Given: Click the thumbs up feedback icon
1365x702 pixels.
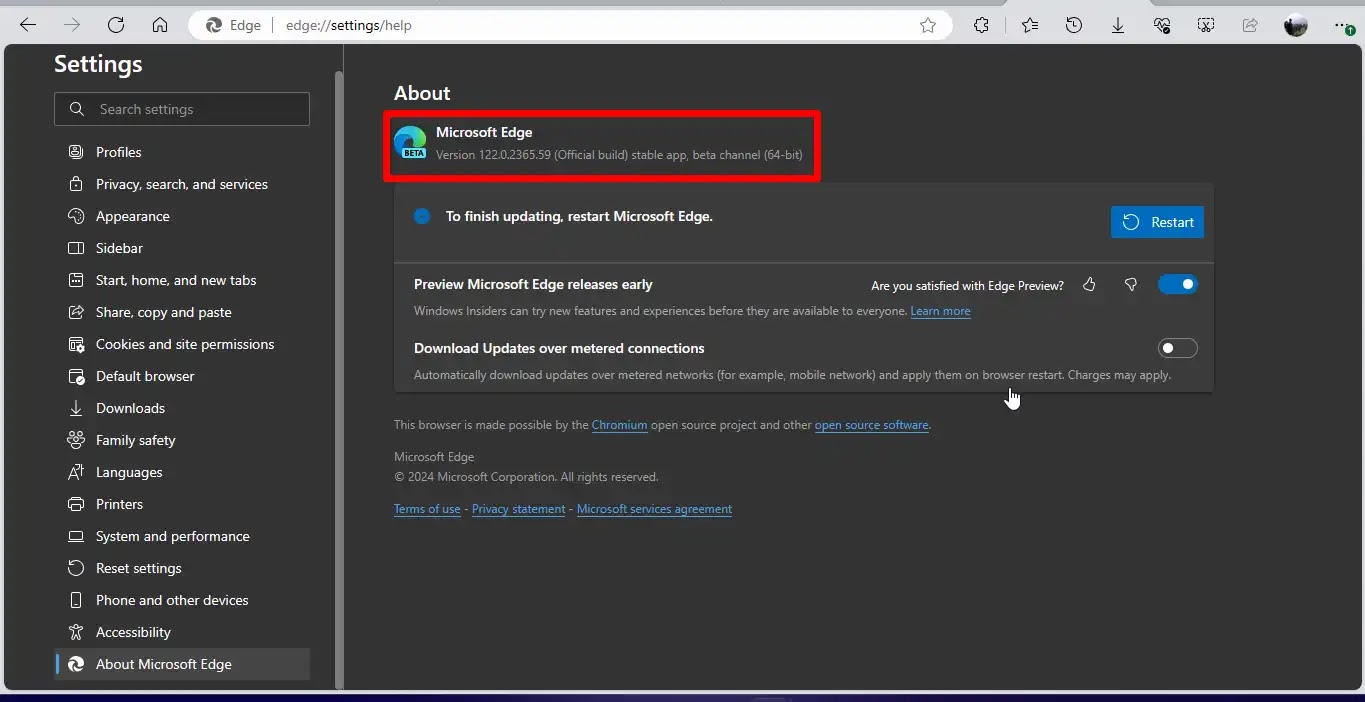Looking at the screenshot, I should pos(1089,285).
